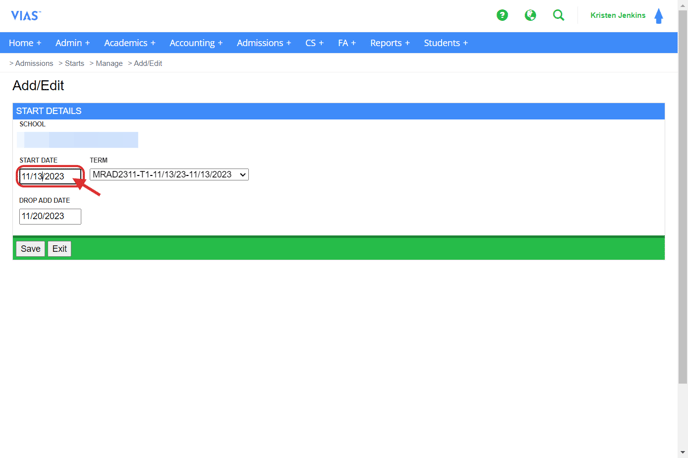Image resolution: width=688 pixels, height=458 pixels.
Task: Click the Drop Add Date field
Action: [x=49, y=216]
